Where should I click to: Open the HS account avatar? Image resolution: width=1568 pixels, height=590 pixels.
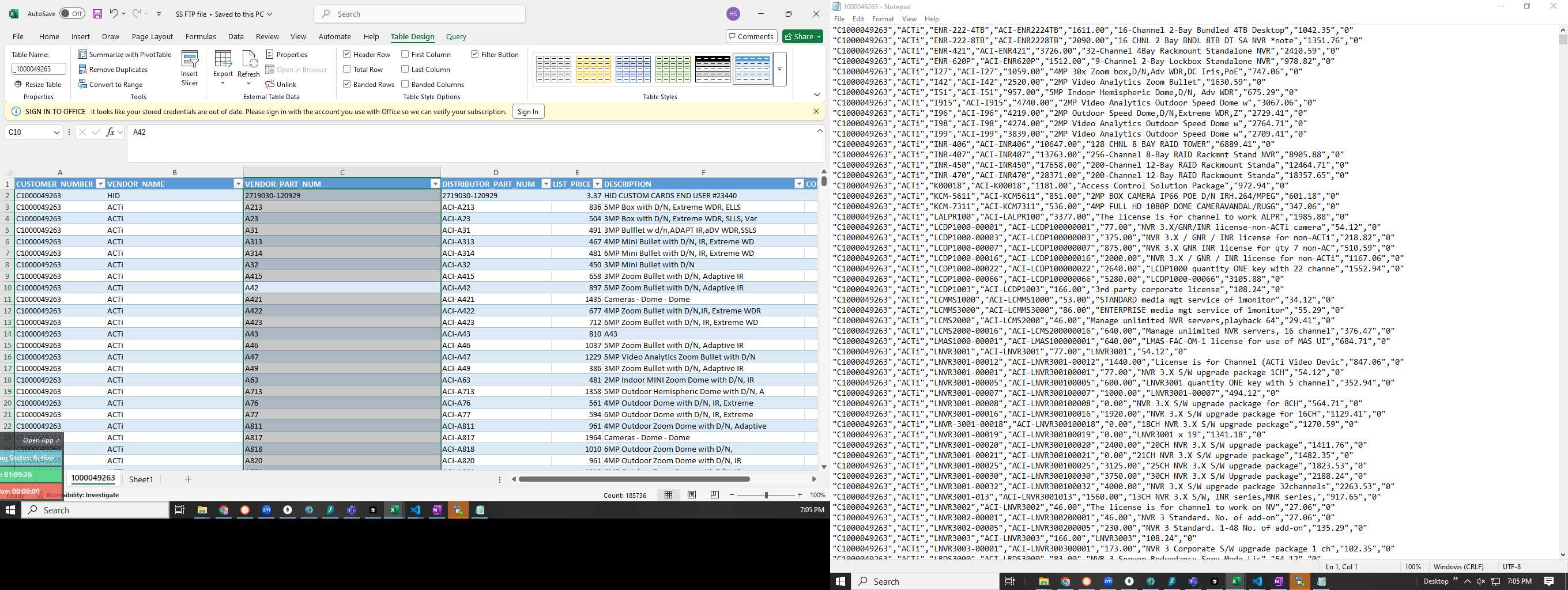click(733, 14)
